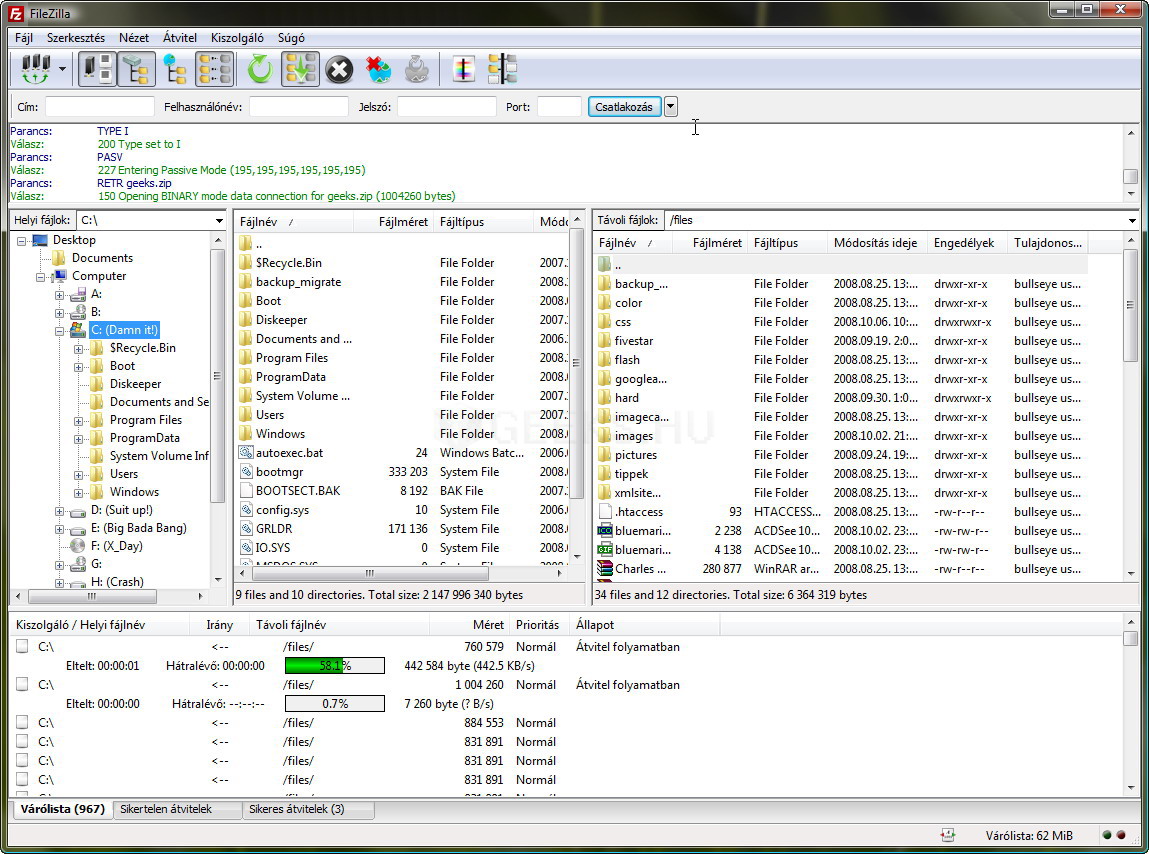Click into the Felhasználónév input field

tap(298, 107)
